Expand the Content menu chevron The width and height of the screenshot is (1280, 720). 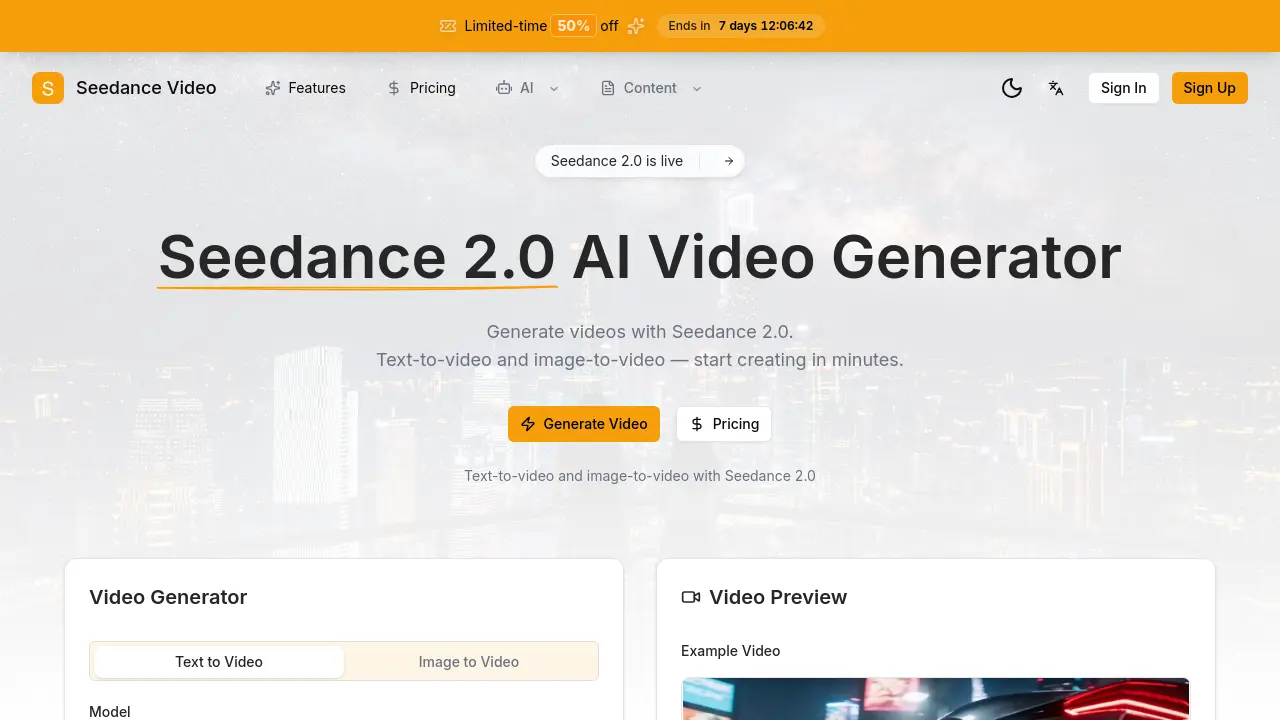697,88
